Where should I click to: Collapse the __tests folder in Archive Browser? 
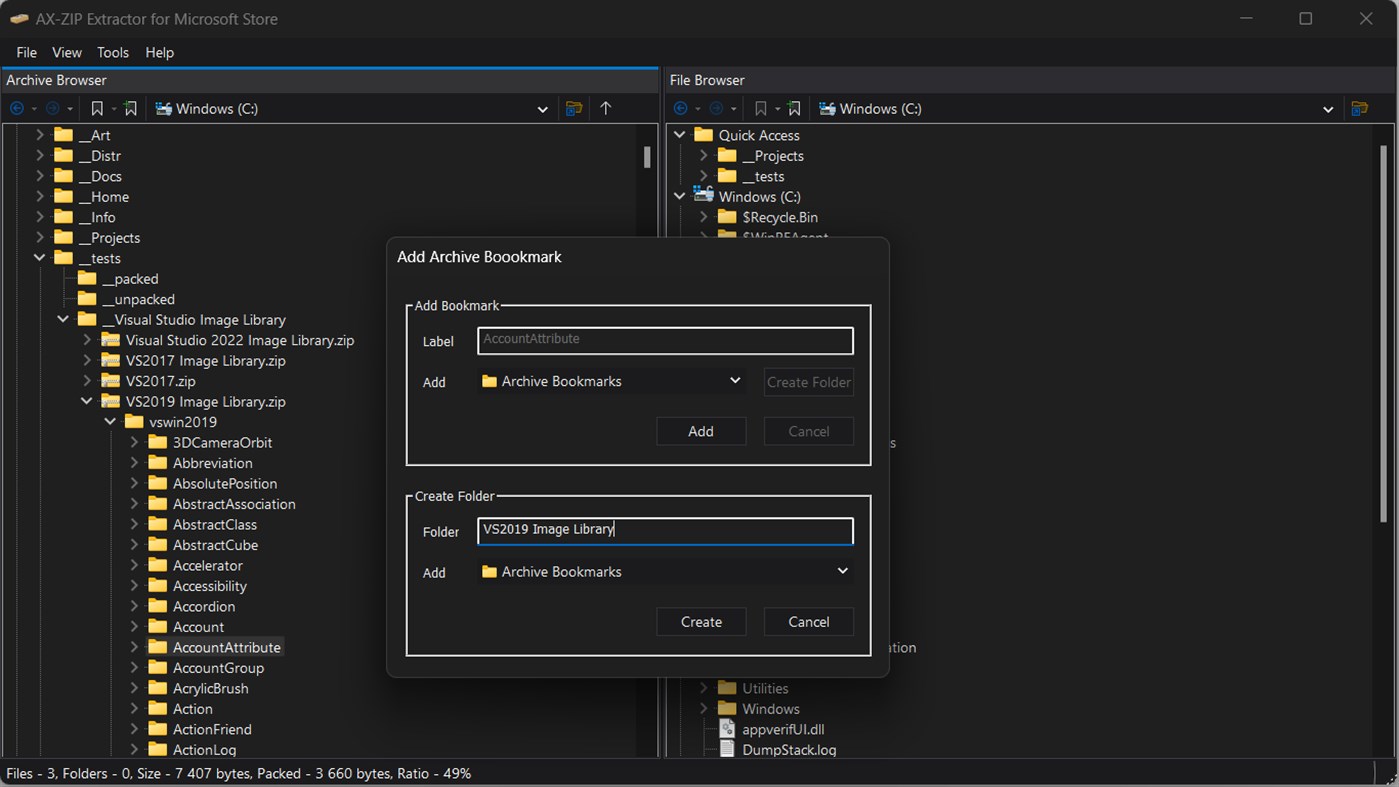point(40,258)
